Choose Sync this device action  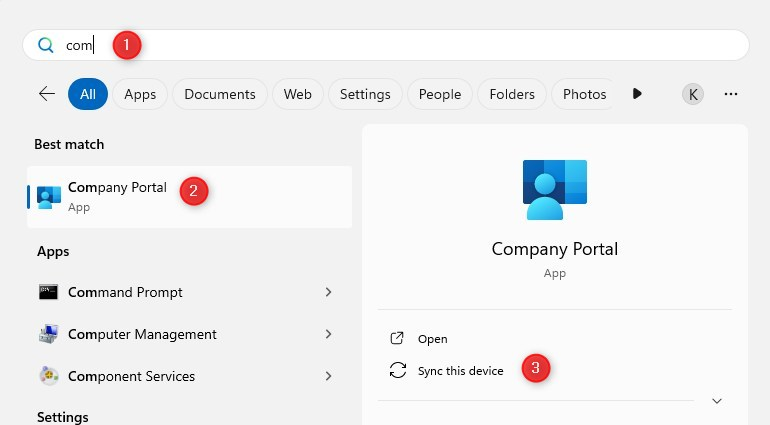click(460, 371)
